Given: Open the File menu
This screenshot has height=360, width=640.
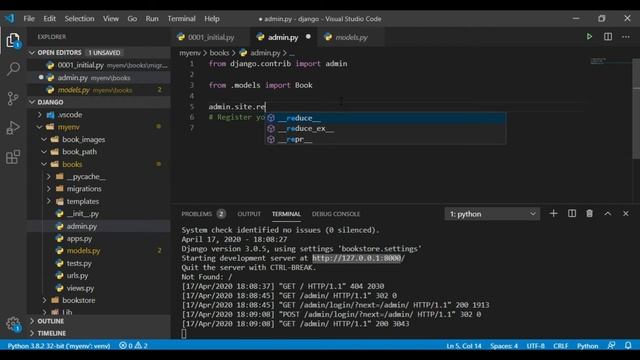Looking at the screenshot, I should [29, 19].
